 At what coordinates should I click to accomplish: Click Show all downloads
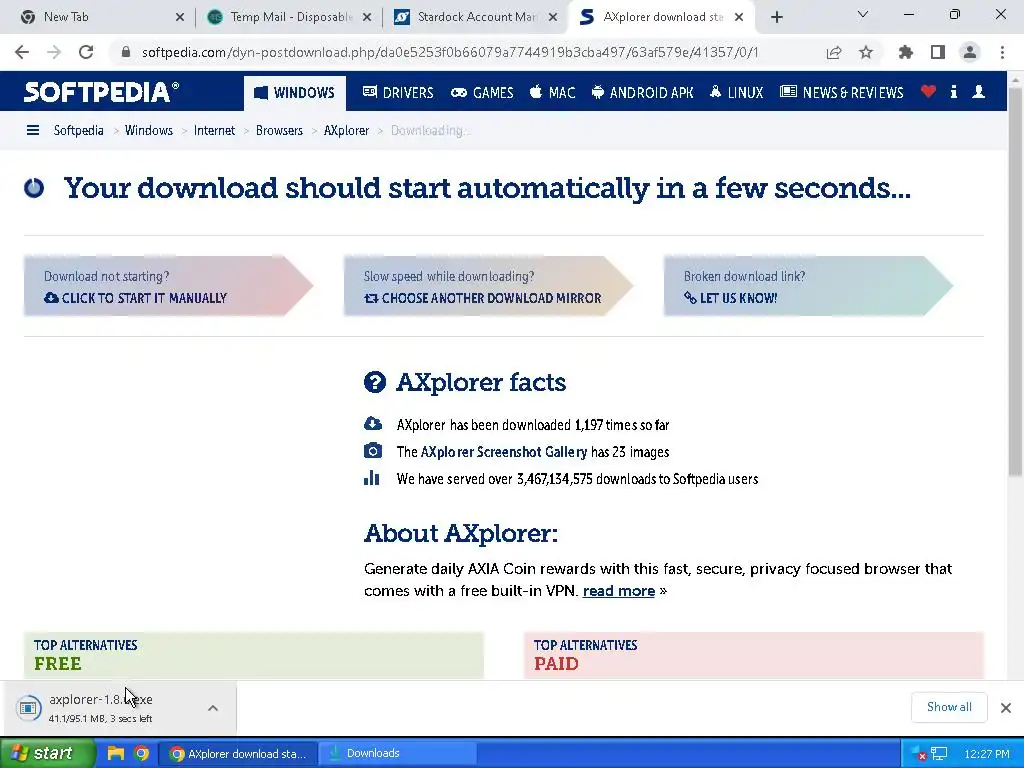[x=949, y=707]
